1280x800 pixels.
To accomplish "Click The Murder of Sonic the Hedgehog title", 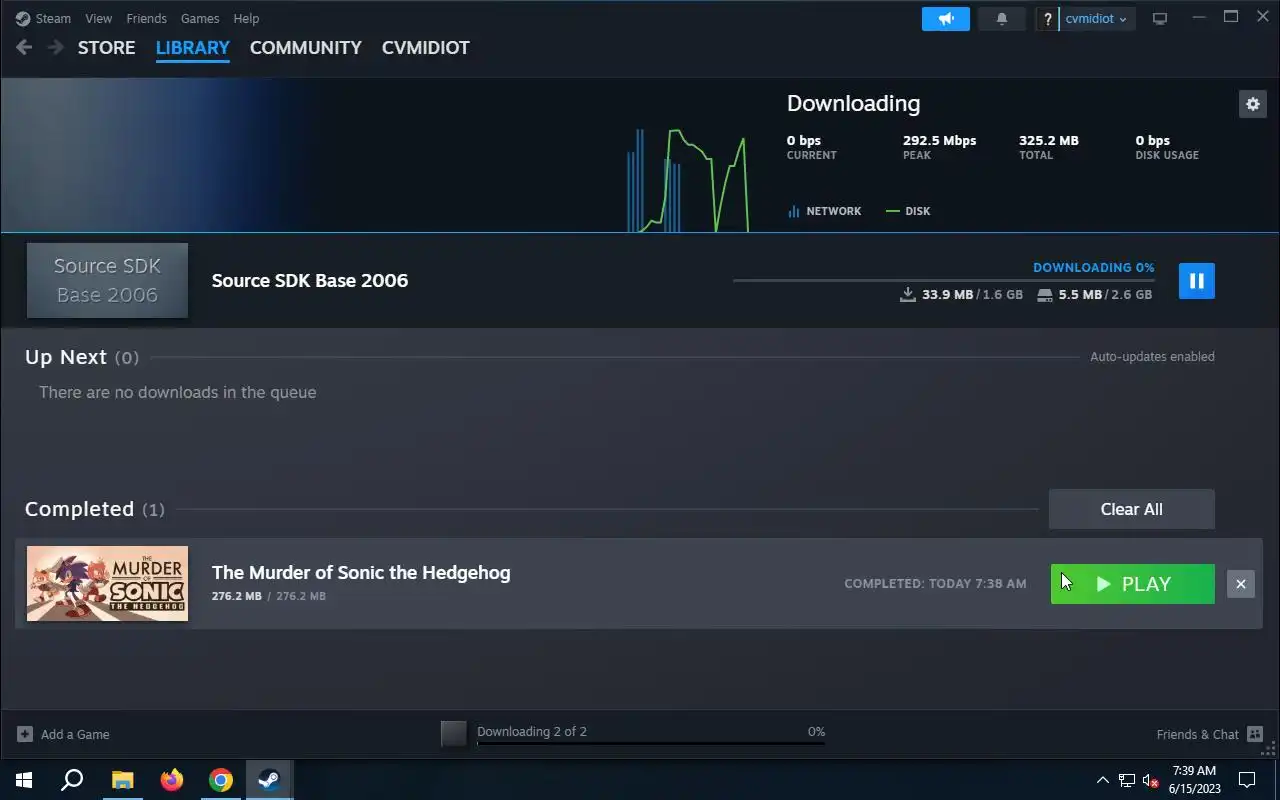I will pyautogui.click(x=361, y=572).
